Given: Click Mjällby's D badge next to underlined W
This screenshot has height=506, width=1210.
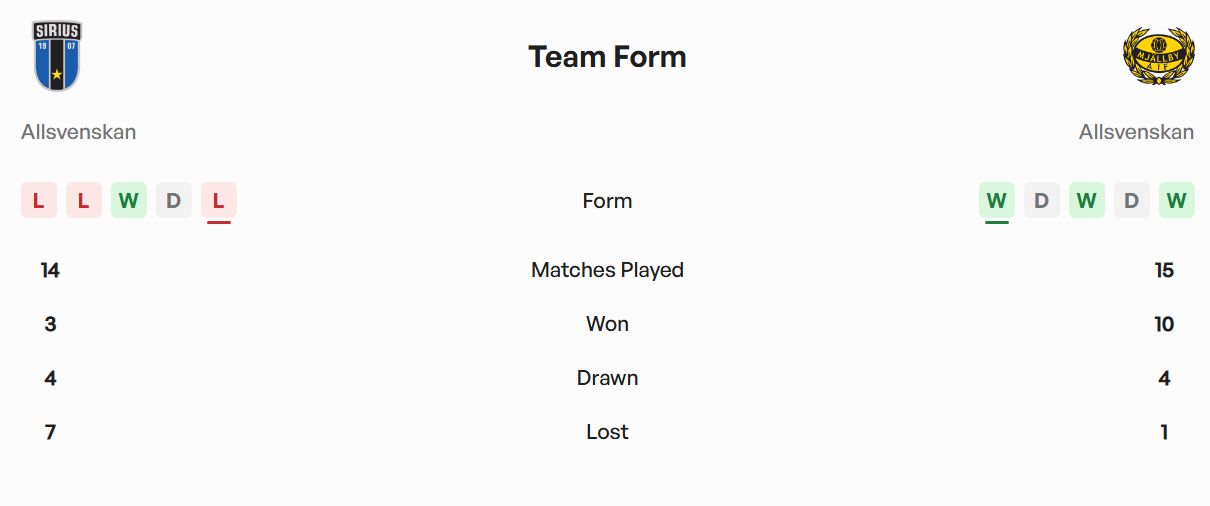Looking at the screenshot, I should pos(1042,201).
